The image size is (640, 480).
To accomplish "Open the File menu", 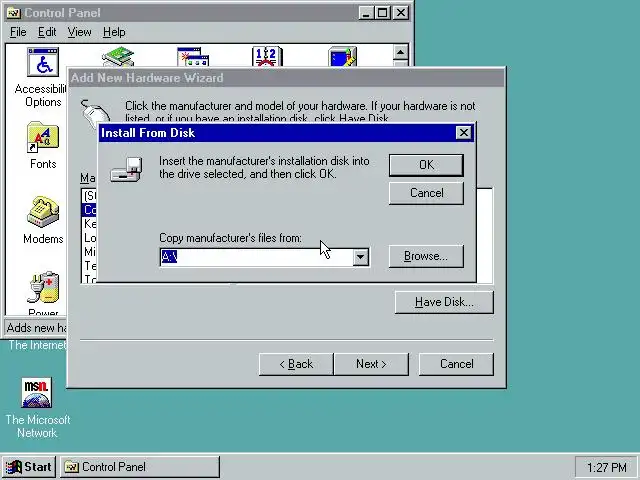I will point(18,32).
